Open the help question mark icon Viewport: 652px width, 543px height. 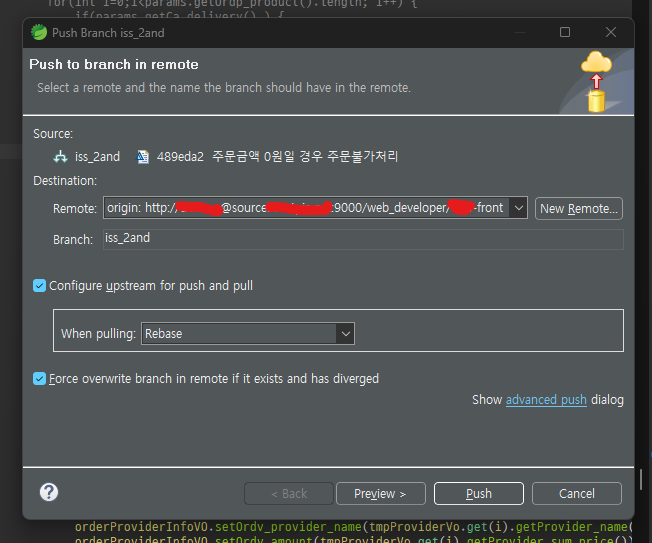(49, 492)
